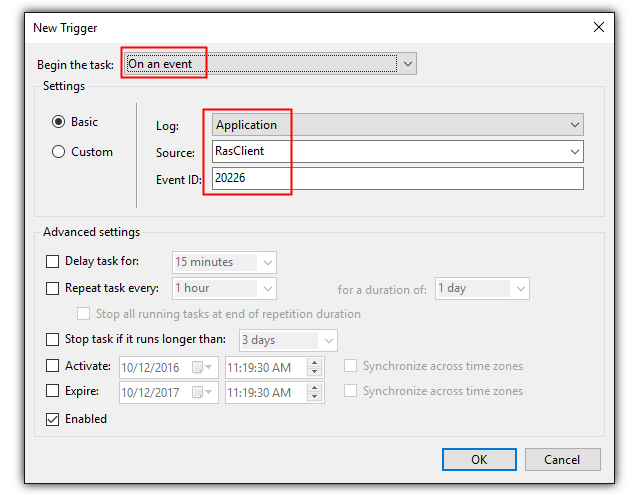Expand the Source dropdown list
Screen dimensions: 640x495
(x=574, y=152)
